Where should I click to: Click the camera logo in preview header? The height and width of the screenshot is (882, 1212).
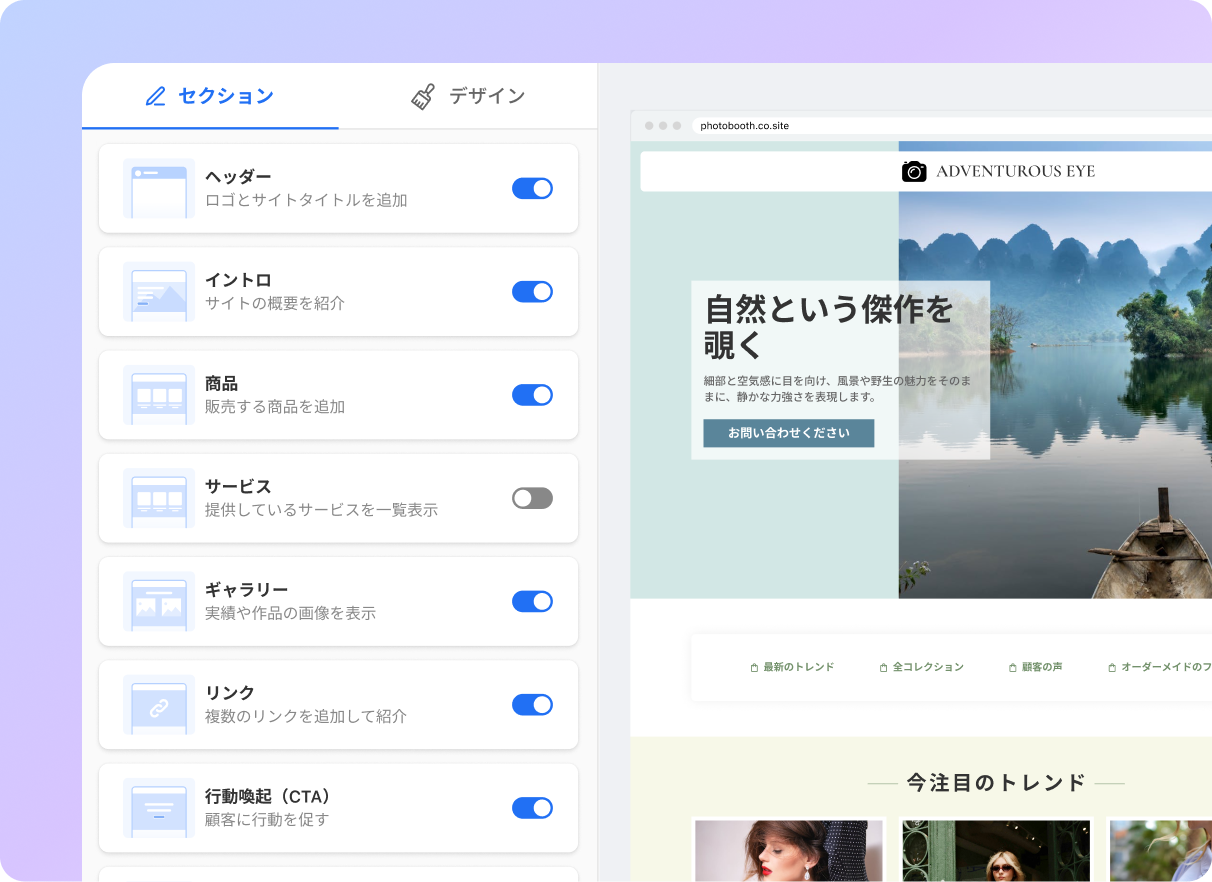tap(914, 171)
